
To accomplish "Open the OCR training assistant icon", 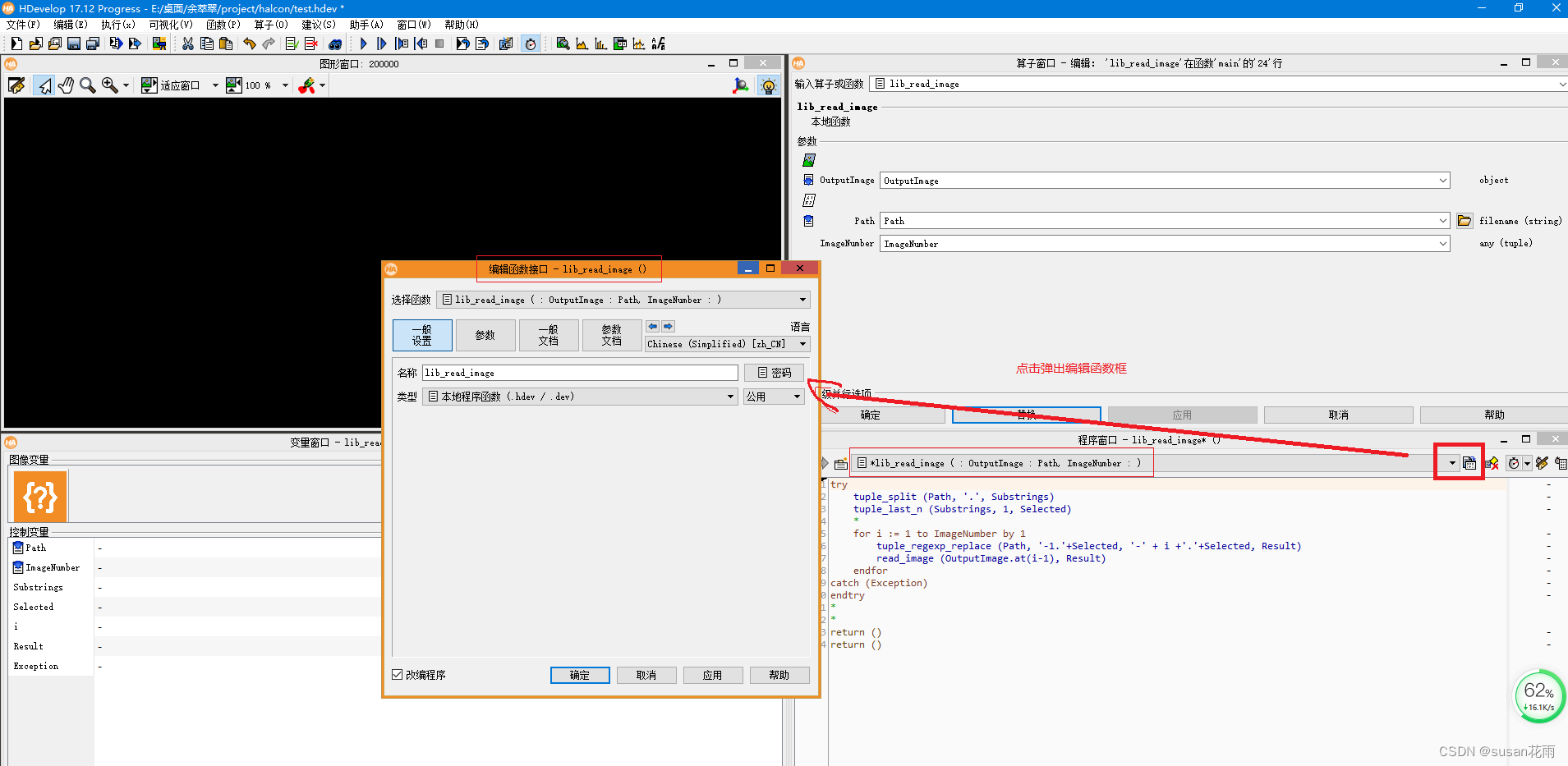I will pyautogui.click(x=658, y=44).
